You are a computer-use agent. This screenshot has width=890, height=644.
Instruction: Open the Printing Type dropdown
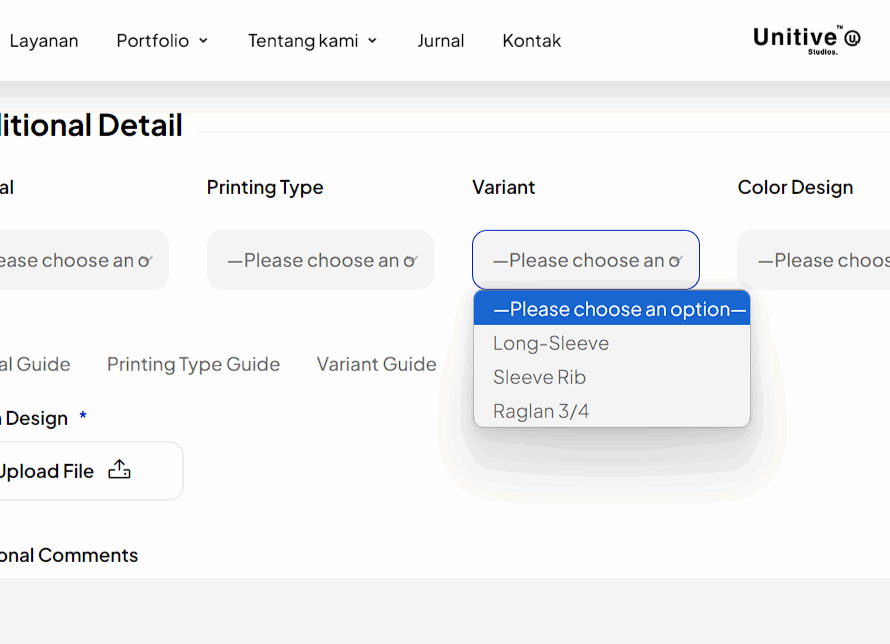click(320, 260)
